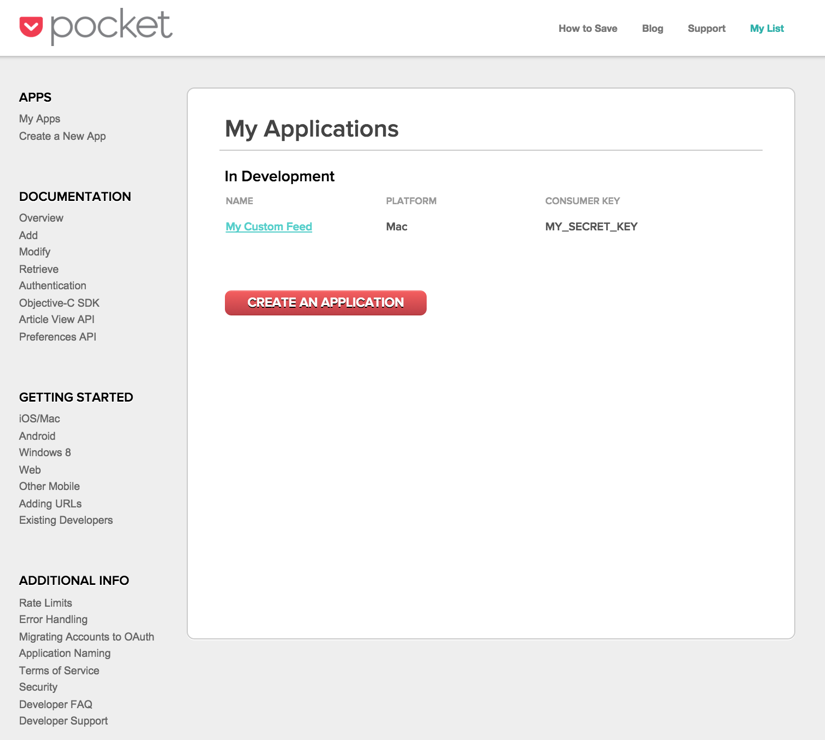825x740 pixels.
Task: Open Android getting started guide
Action: (37, 436)
